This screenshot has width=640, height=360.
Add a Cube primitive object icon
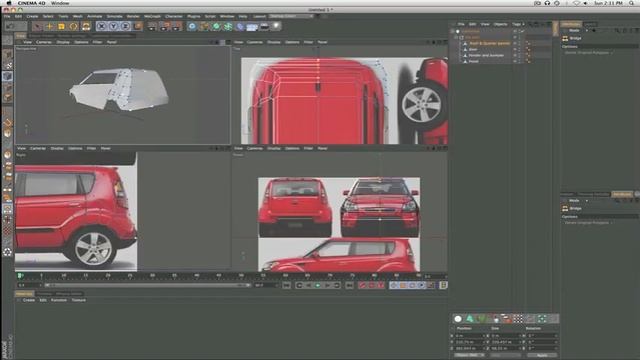point(192,27)
